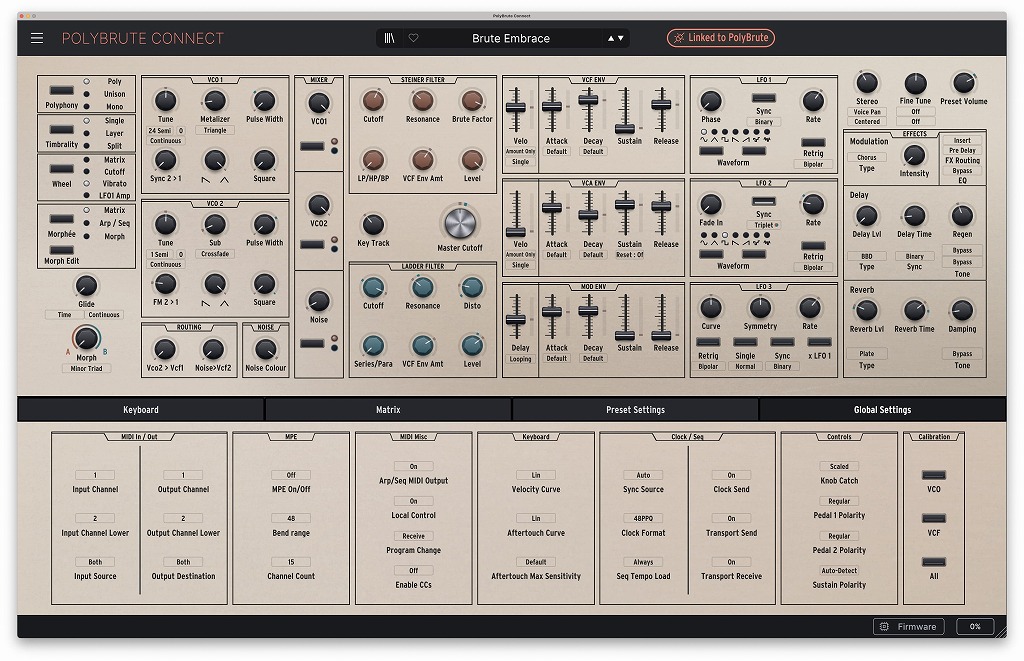Open the Auto Sync Source dropdown
Viewport: 1024px width, 661px height.
pos(643,476)
